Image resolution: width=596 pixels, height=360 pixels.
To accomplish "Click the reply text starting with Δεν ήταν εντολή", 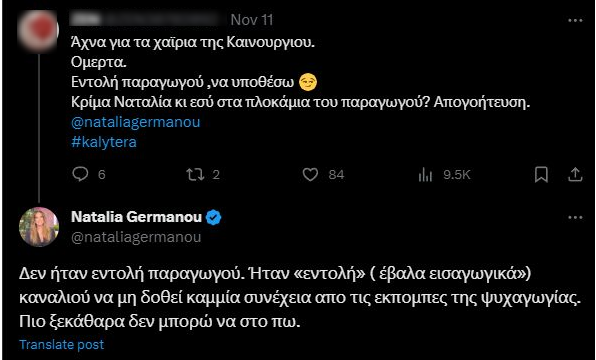I will 300,298.
